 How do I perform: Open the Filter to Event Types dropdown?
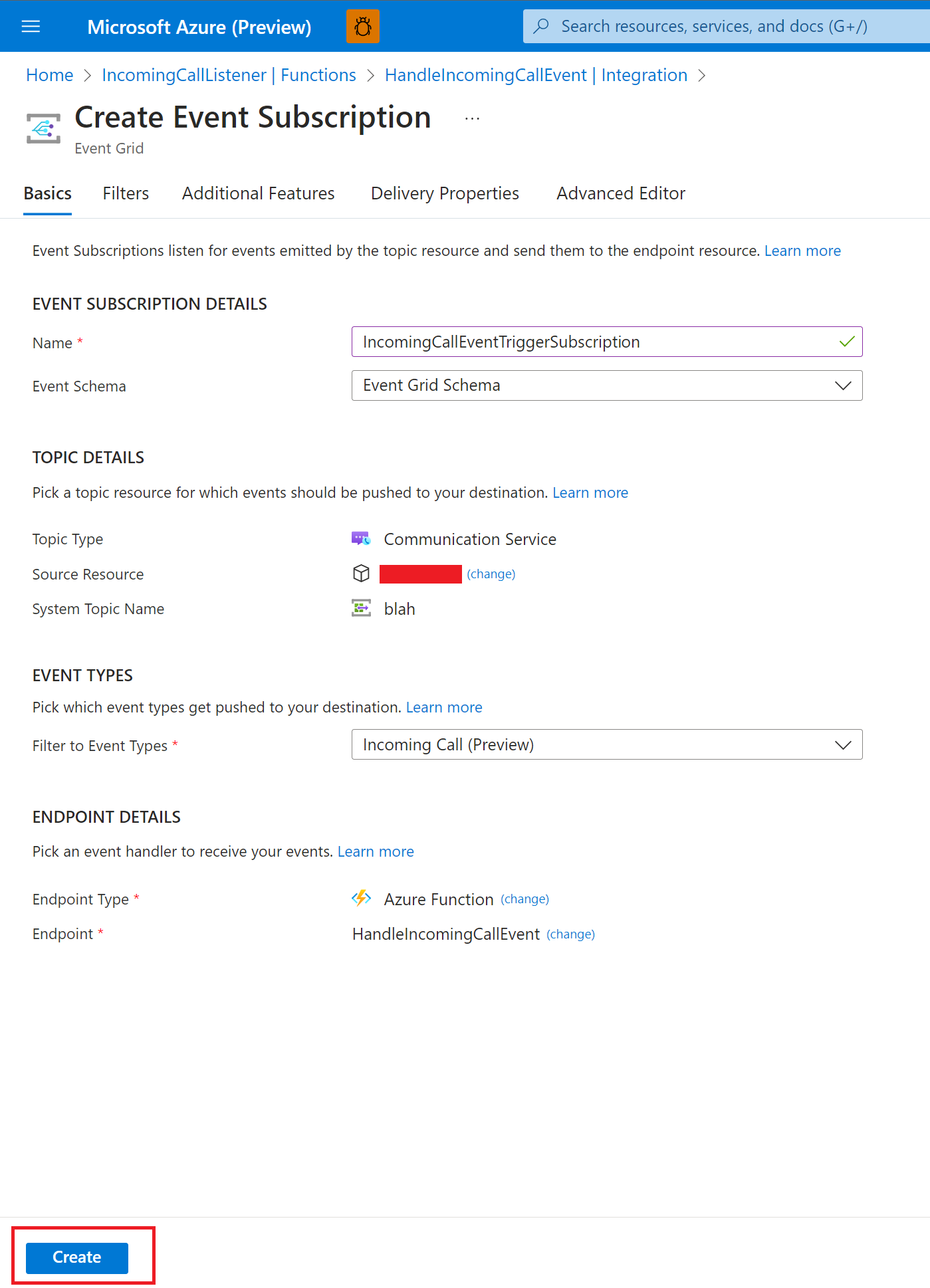(x=607, y=744)
